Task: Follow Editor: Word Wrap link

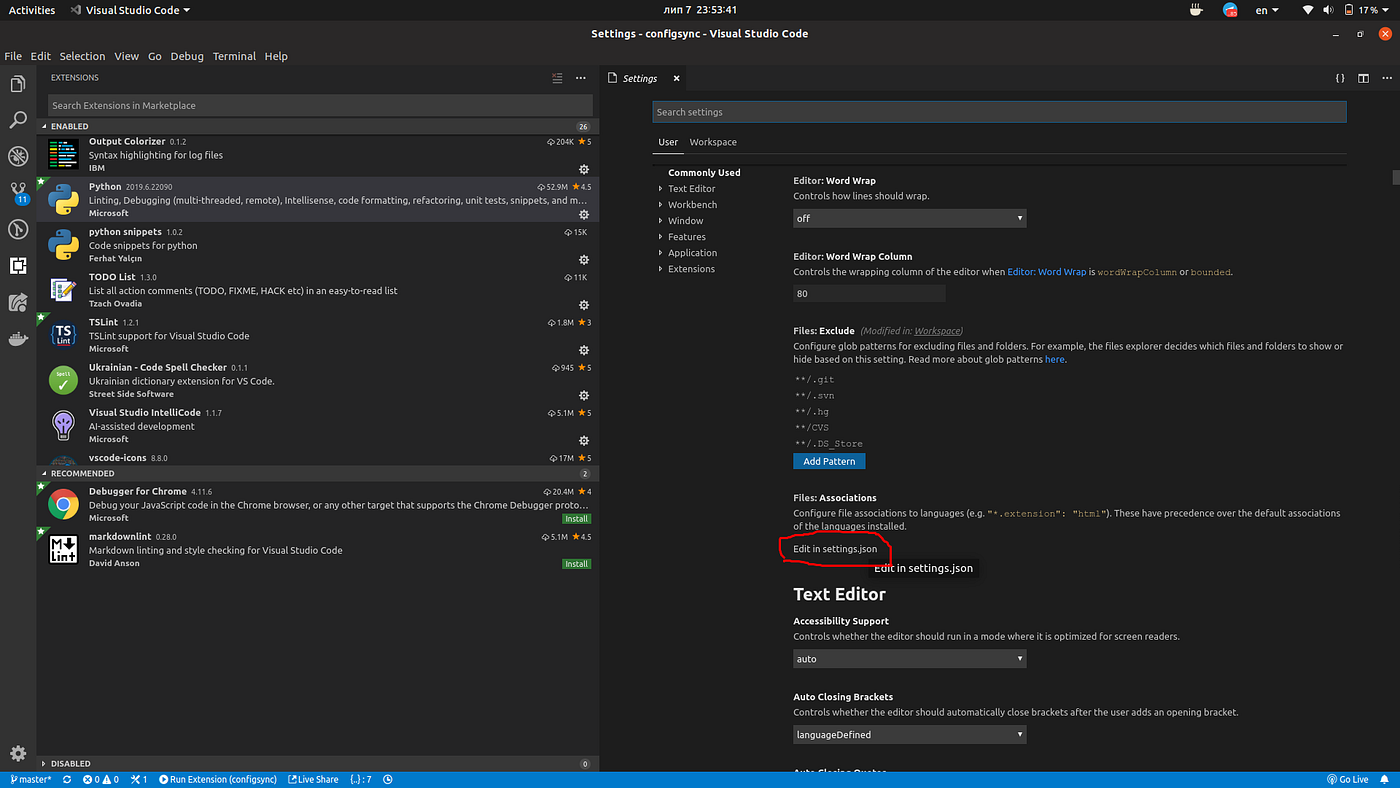Action: coord(1046,272)
